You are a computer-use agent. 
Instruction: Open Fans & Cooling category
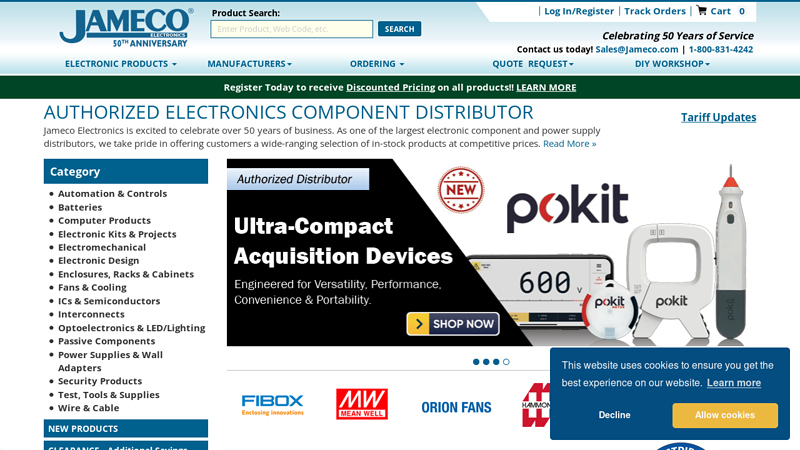pyautogui.click(x=92, y=287)
